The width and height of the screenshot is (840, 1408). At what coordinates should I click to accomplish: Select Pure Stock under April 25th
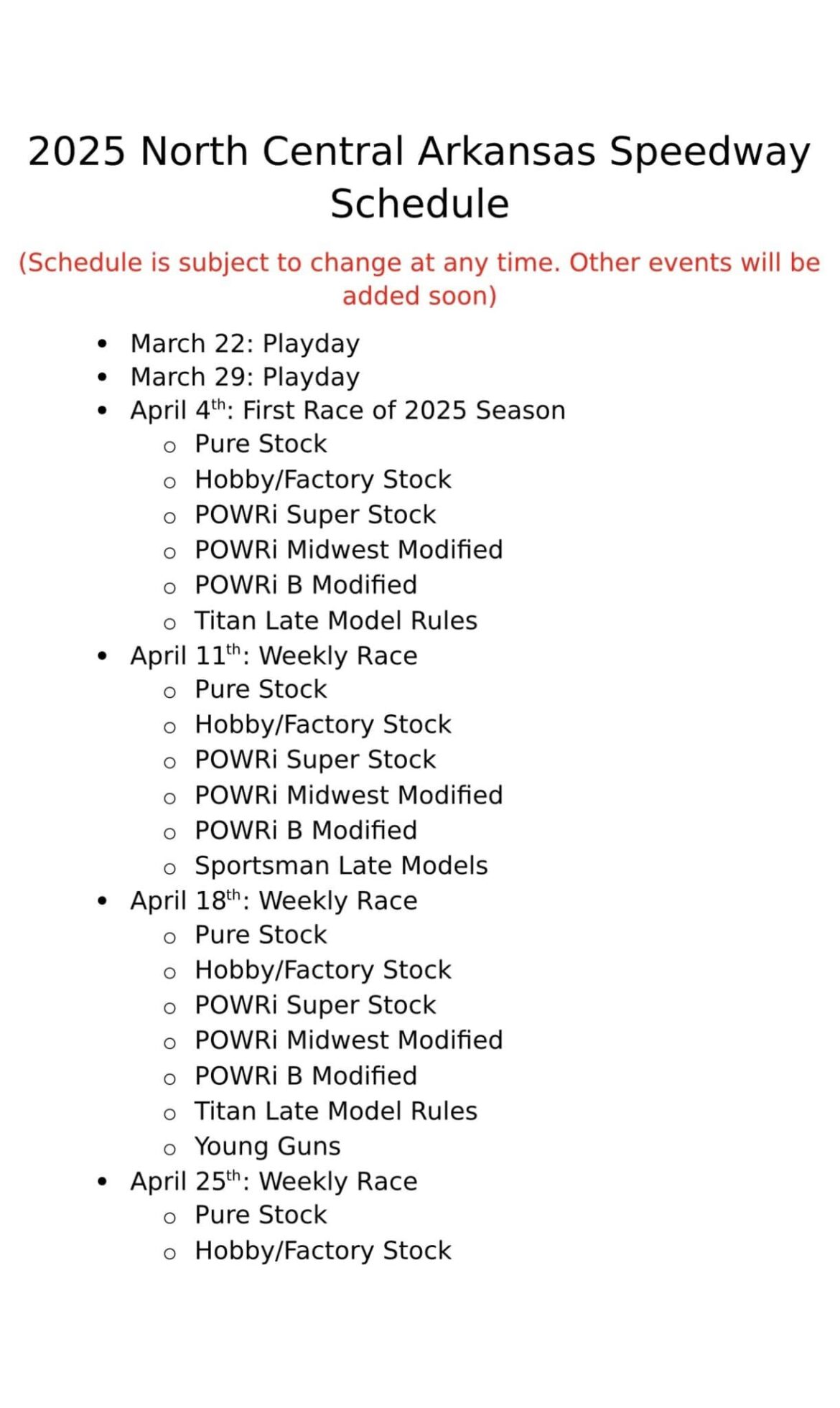[261, 1215]
